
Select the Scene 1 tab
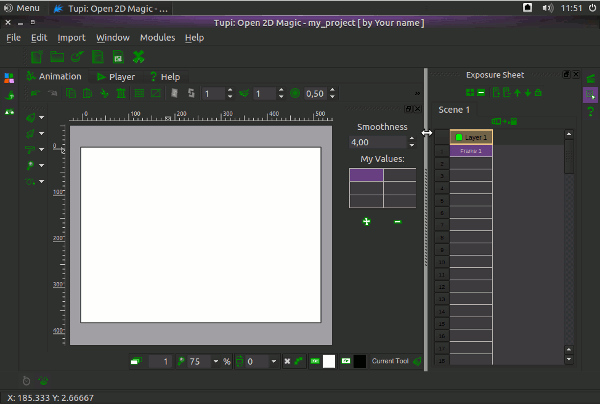click(x=454, y=109)
